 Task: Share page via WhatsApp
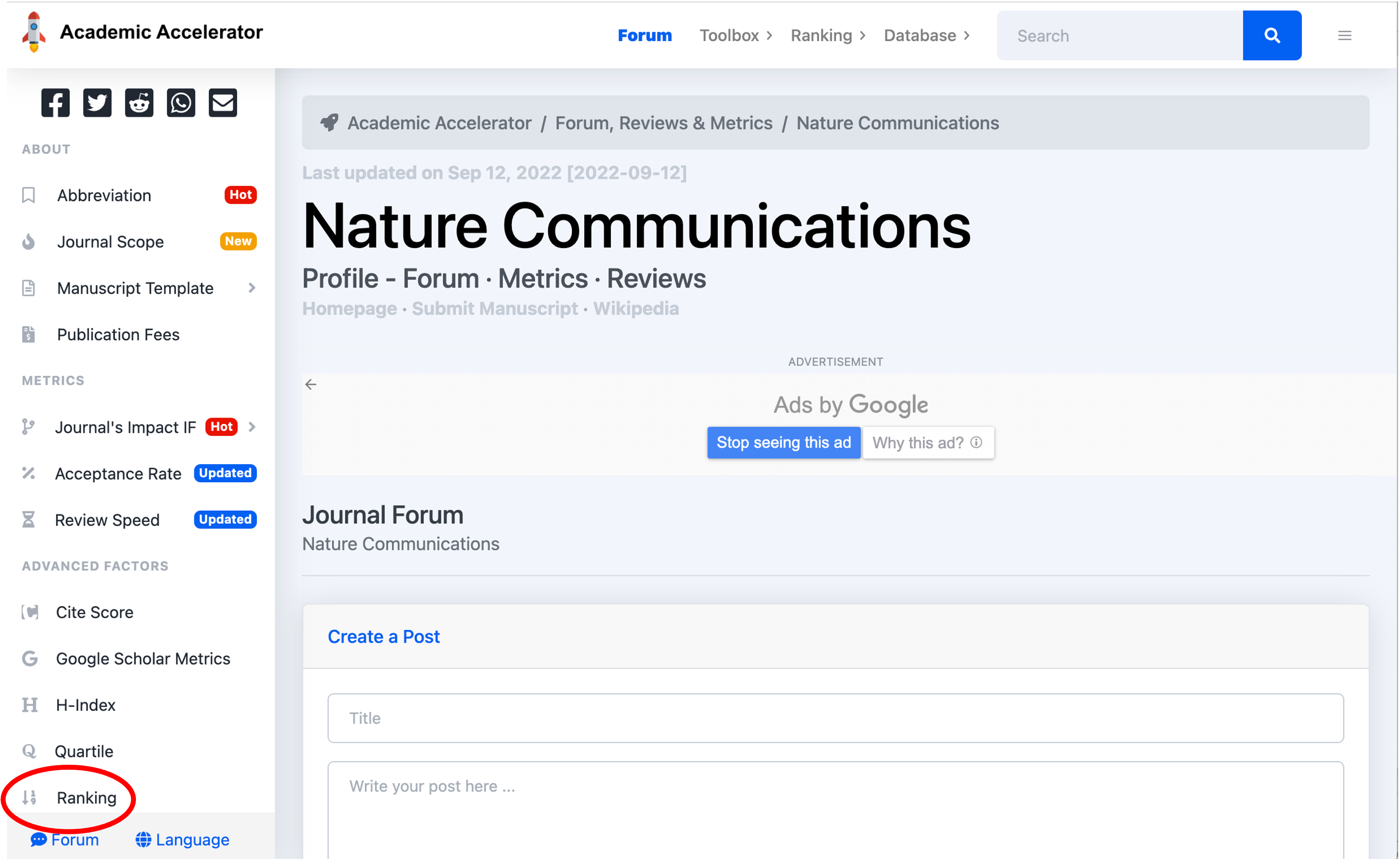181,103
